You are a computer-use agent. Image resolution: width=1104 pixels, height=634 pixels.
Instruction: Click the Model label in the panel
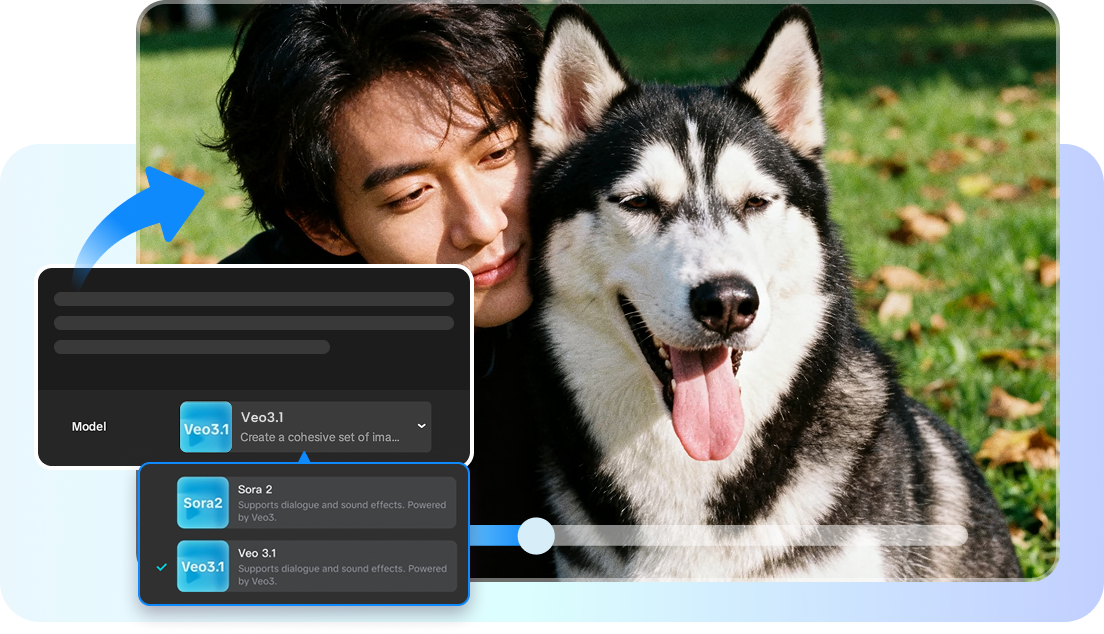pyautogui.click(x=88, y=426)
